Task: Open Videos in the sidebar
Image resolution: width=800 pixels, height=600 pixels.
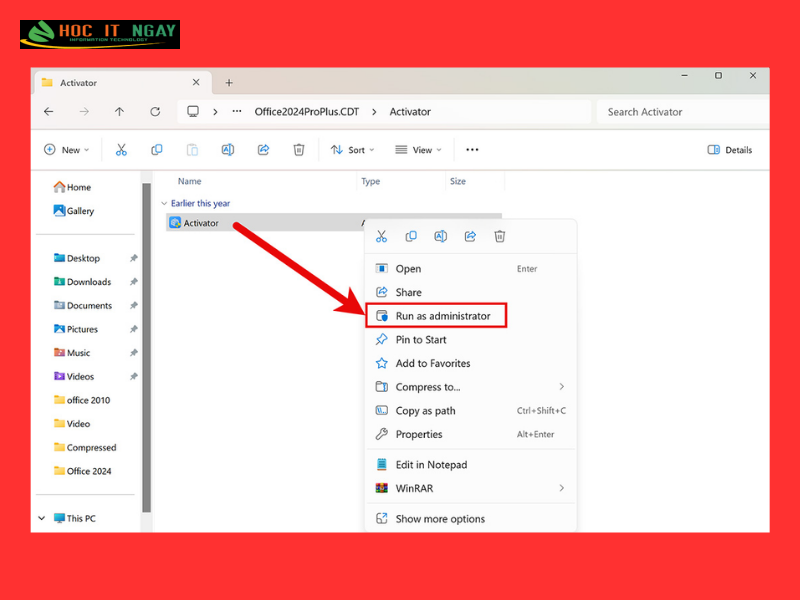Action: [74, 377]
